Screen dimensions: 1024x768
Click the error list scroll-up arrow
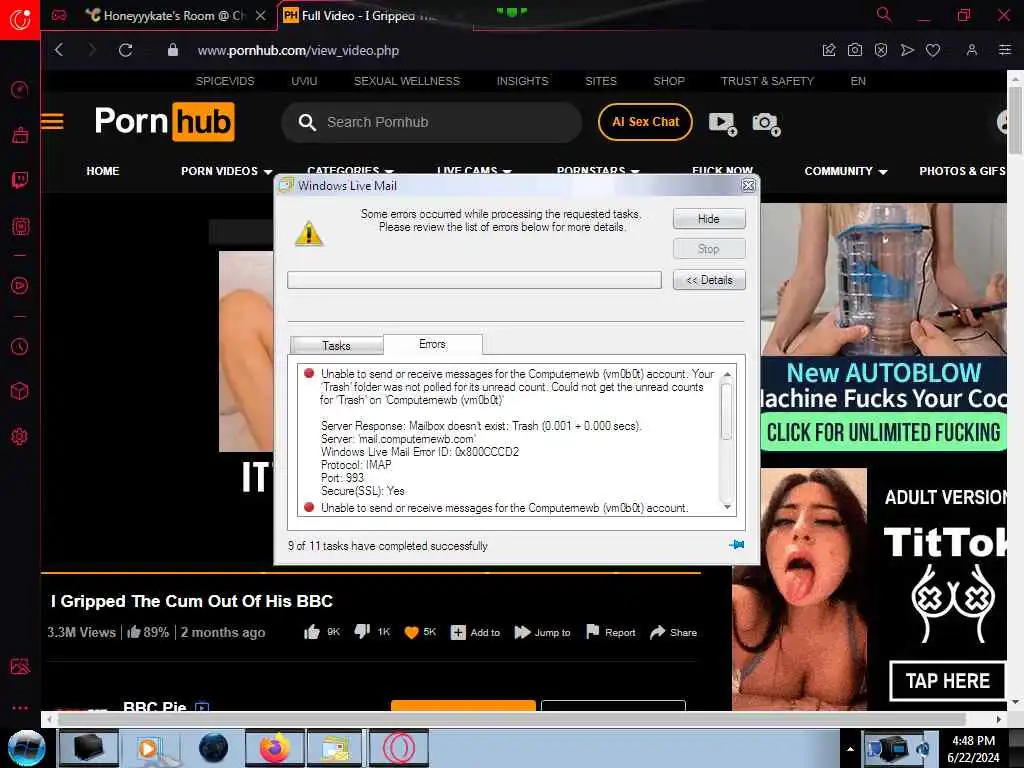point(727,374)
